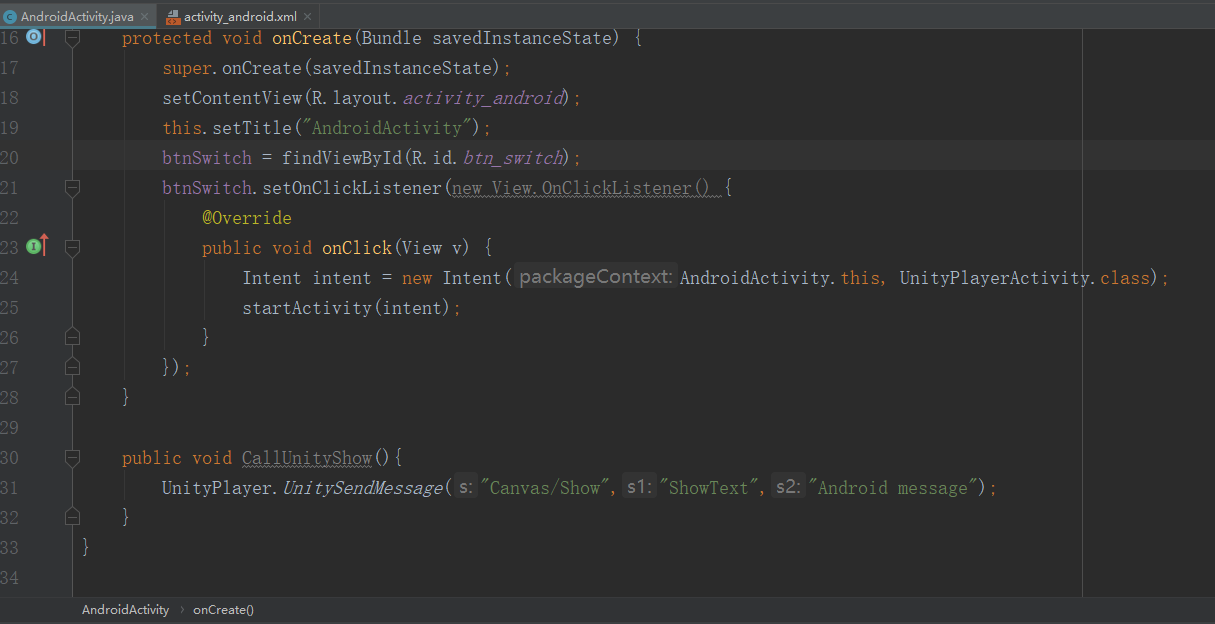
Task: Collapse the OnClickListener block fold arrow on line 21
Action: pos(71,187)
